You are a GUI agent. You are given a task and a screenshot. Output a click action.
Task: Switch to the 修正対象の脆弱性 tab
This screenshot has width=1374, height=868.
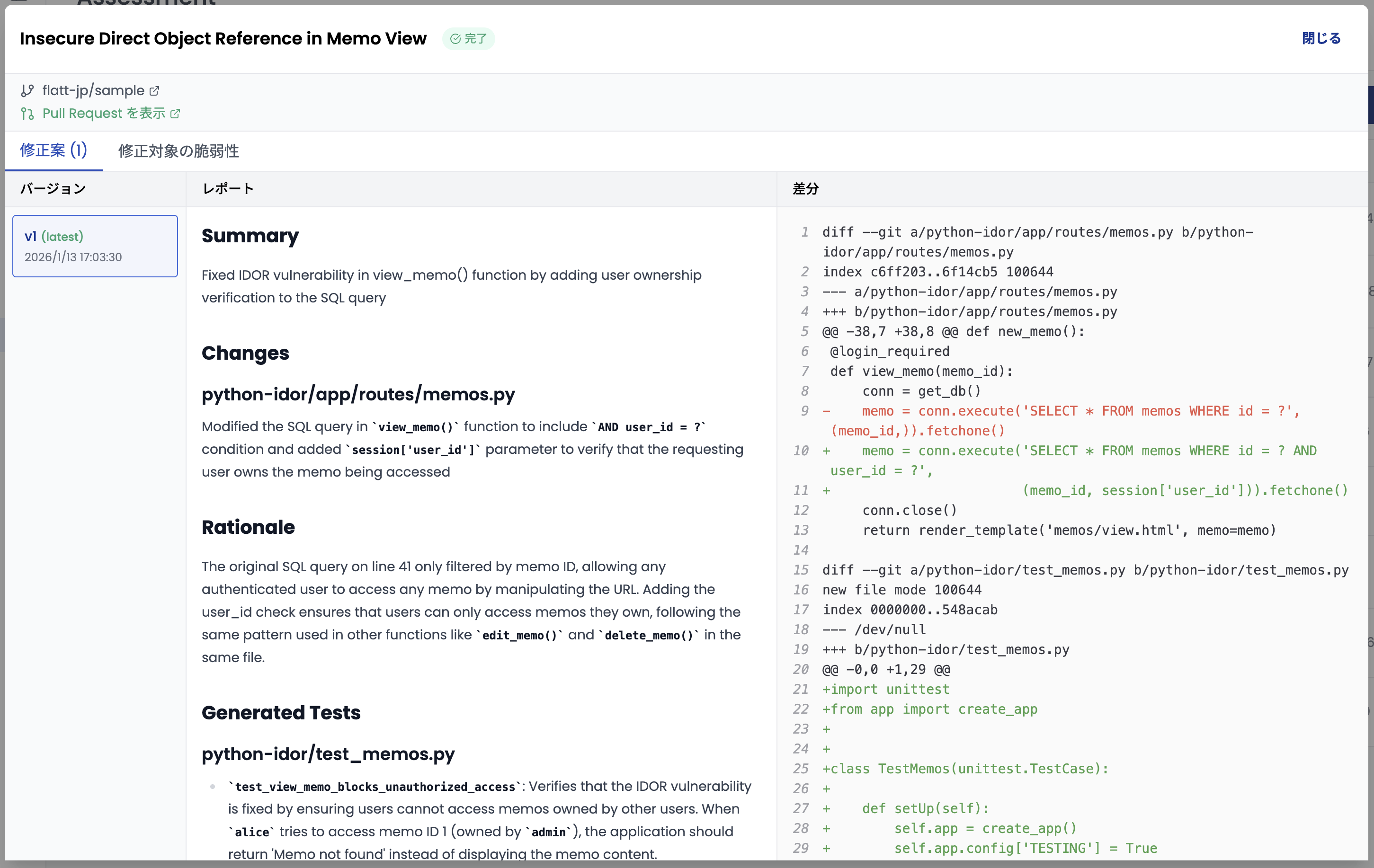[178, 151]
